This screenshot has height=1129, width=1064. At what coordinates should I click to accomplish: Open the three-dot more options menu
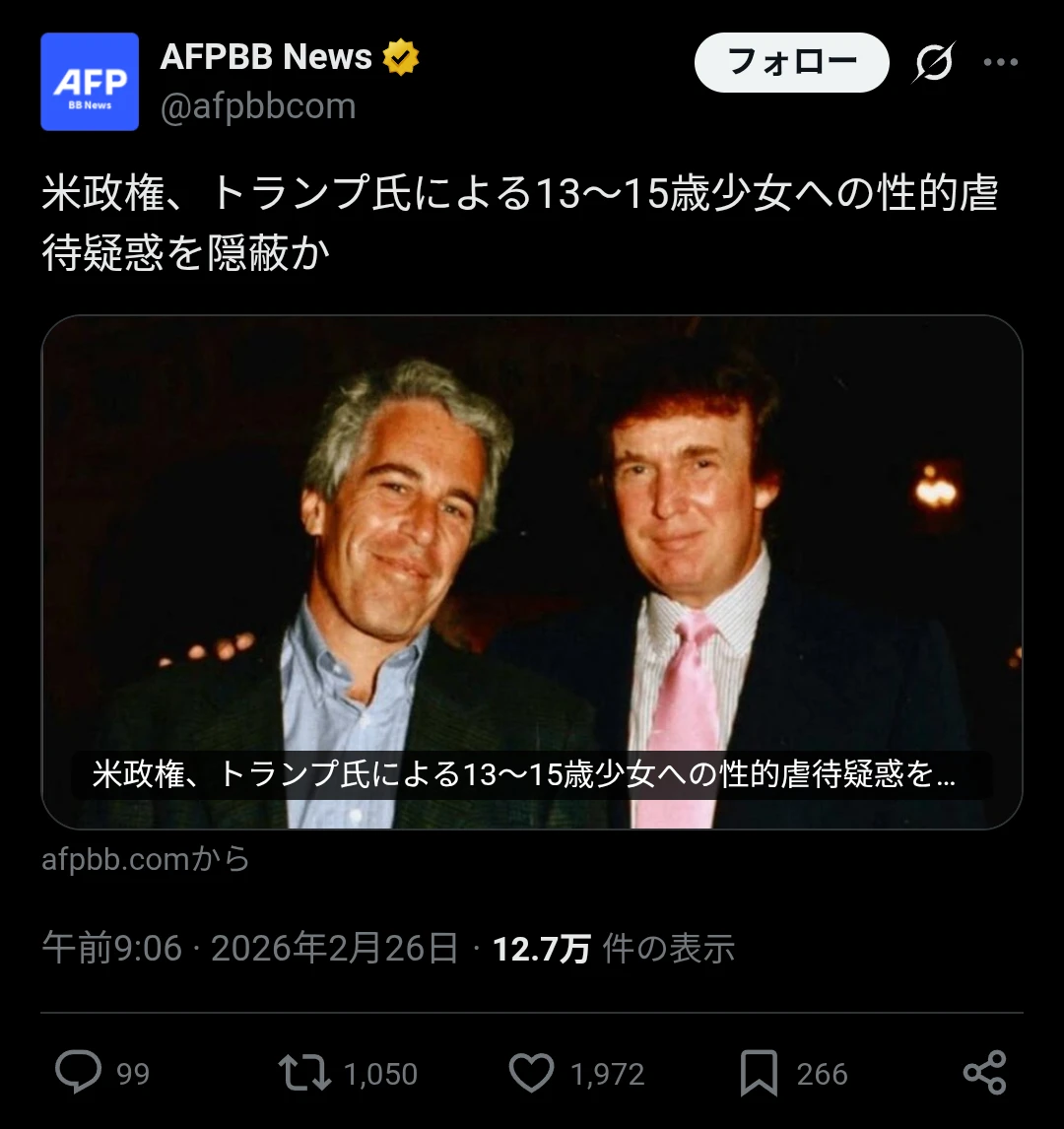(x=1001, y=62)
